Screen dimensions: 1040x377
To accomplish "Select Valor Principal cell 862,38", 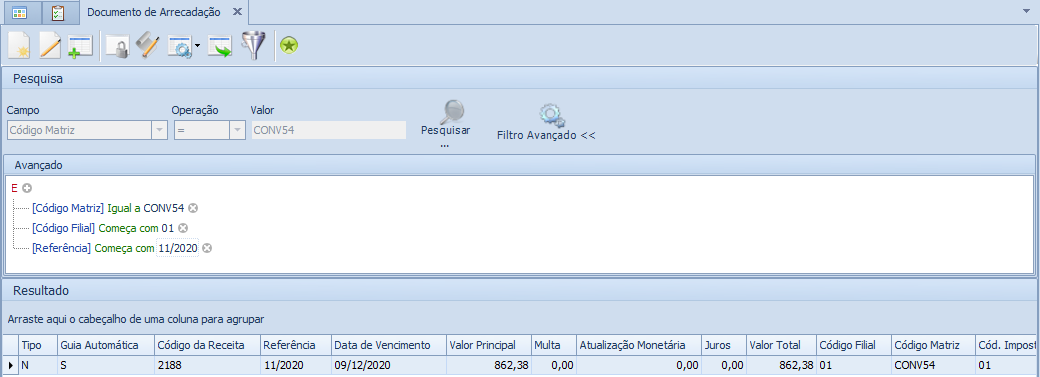I will [489, 365].
